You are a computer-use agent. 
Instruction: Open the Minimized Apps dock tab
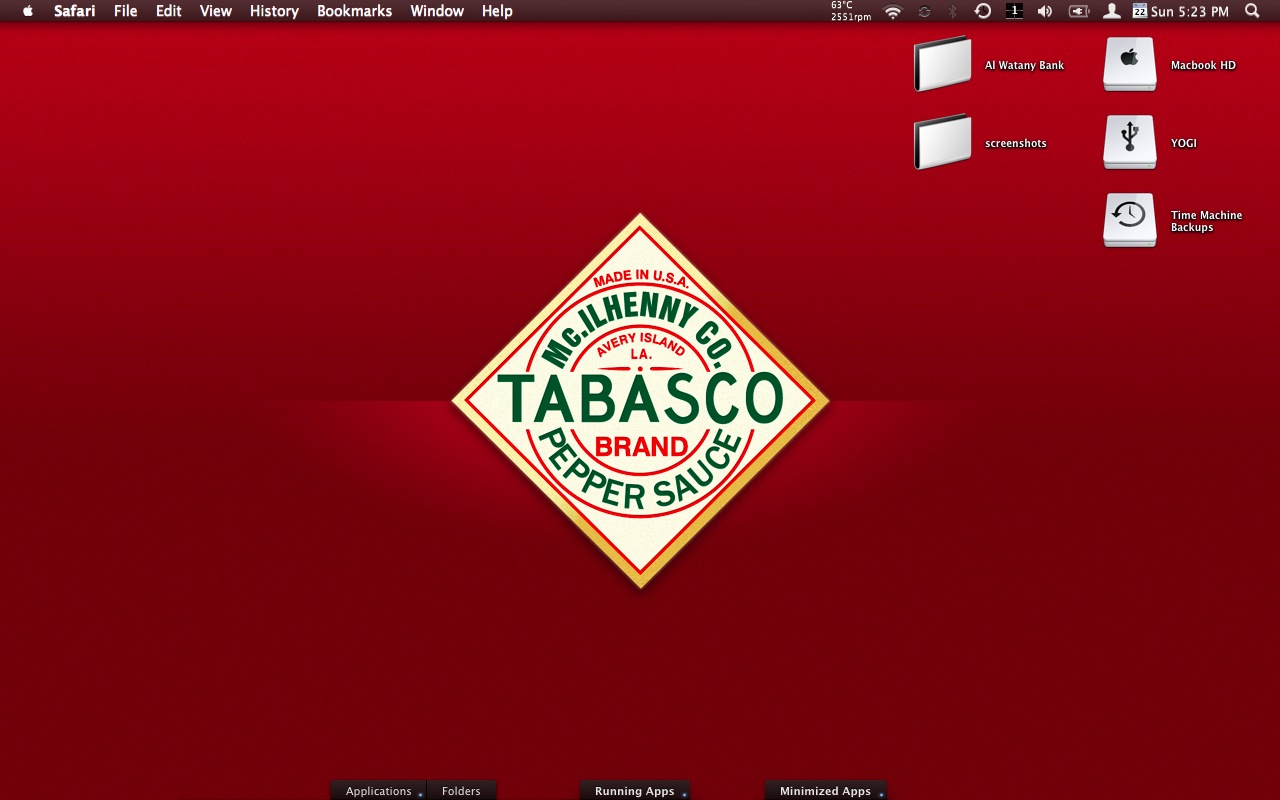[x=826, y=790]
